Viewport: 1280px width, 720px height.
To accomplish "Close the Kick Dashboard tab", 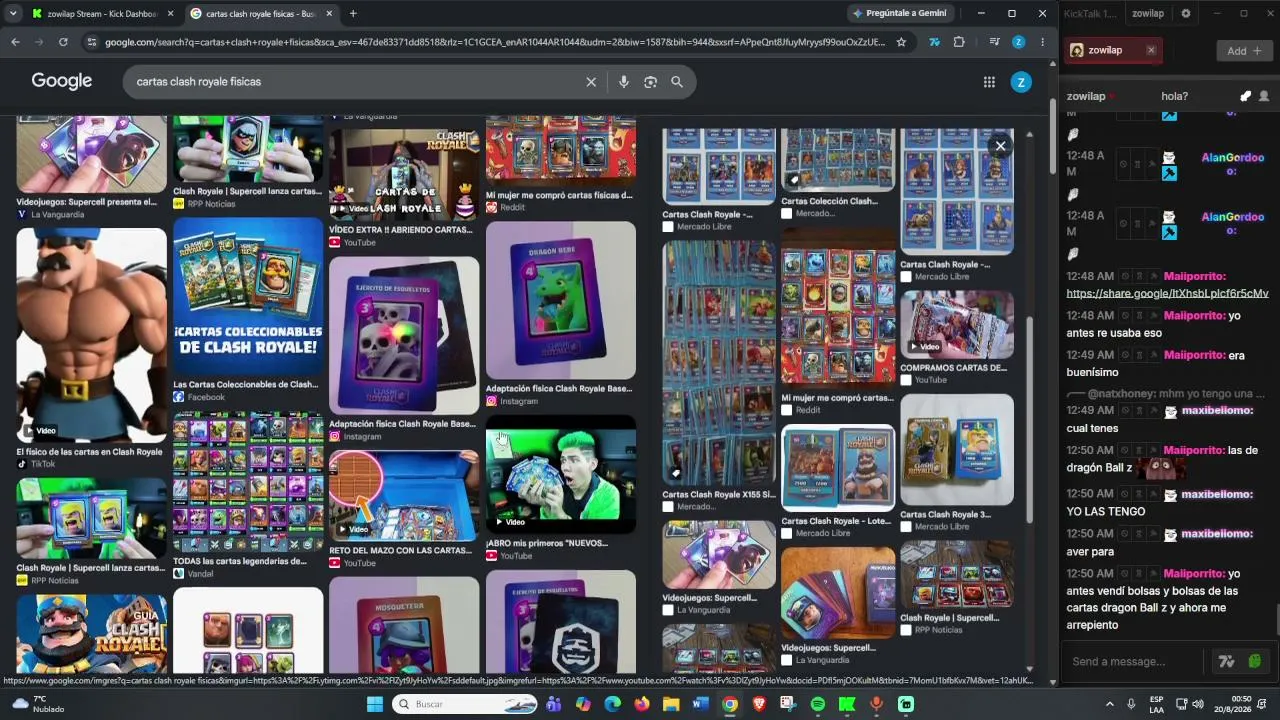I will click(x=170, y=14).
